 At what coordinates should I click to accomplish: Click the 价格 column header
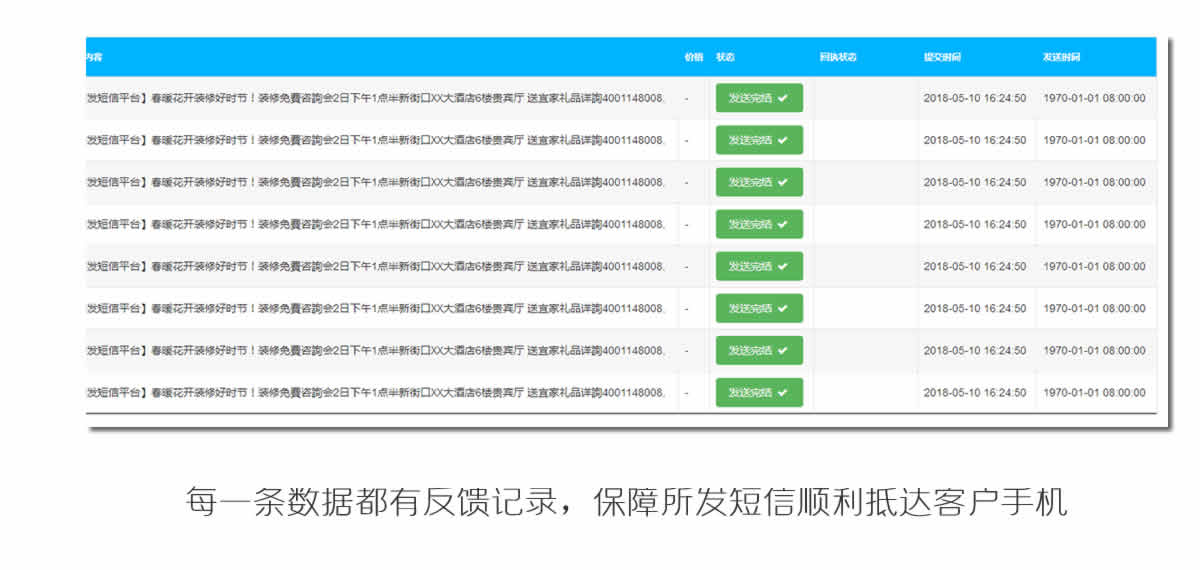[693, 57]
